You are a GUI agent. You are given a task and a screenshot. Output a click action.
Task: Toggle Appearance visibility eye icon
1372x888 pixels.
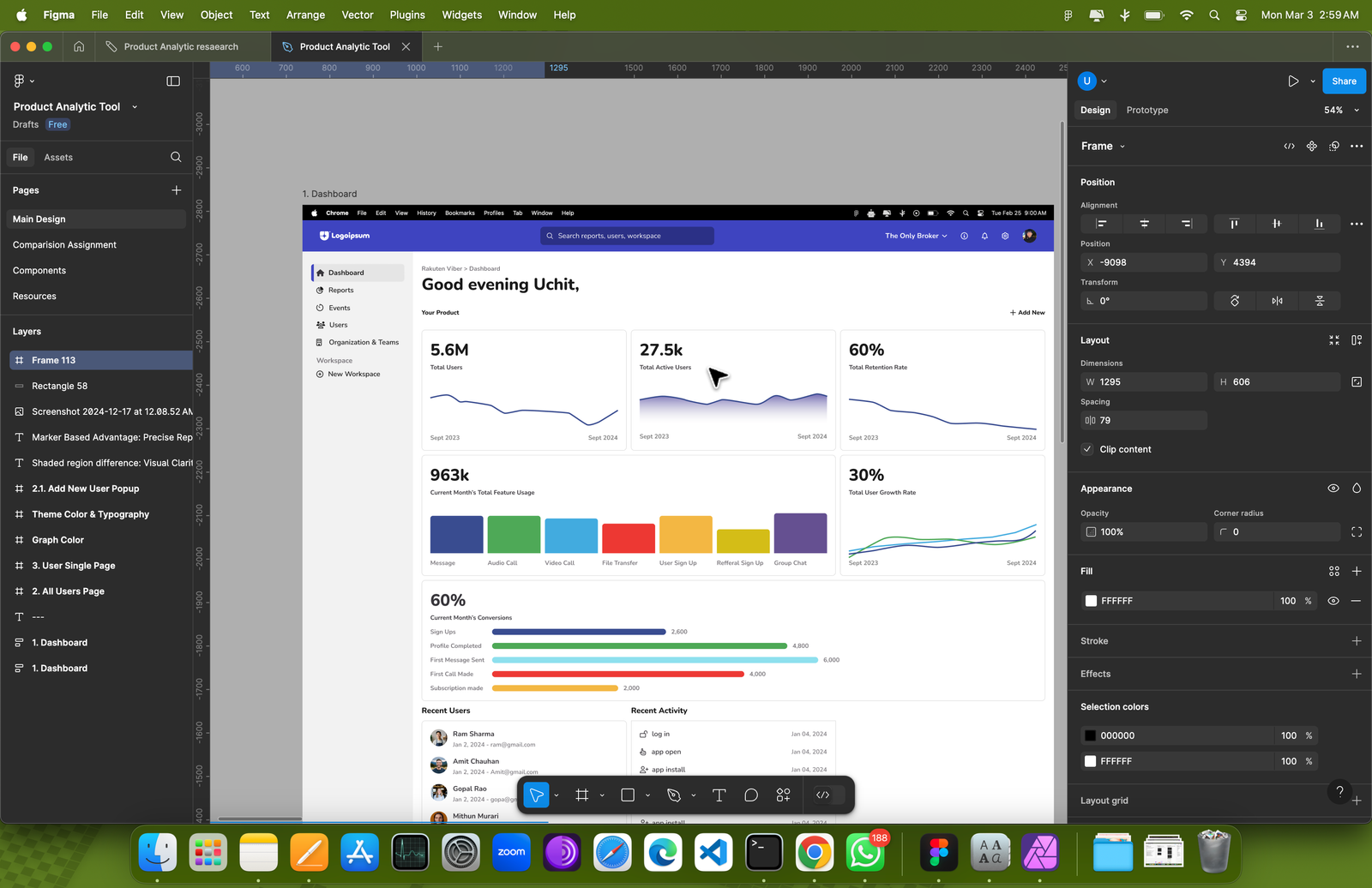coord(1333,489)
